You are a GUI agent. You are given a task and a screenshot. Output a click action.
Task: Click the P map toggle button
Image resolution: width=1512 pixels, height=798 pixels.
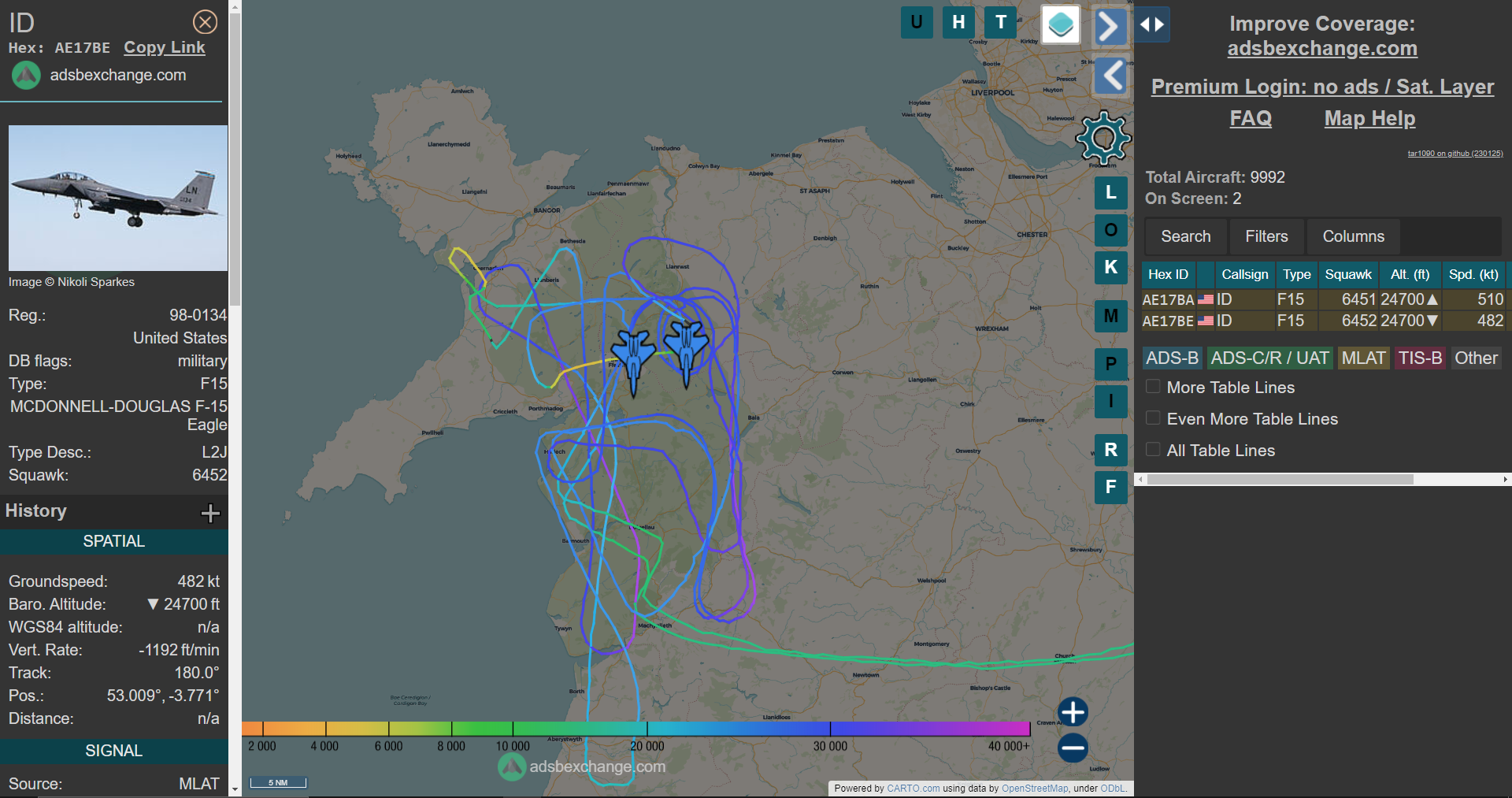tap(1110, 364)
